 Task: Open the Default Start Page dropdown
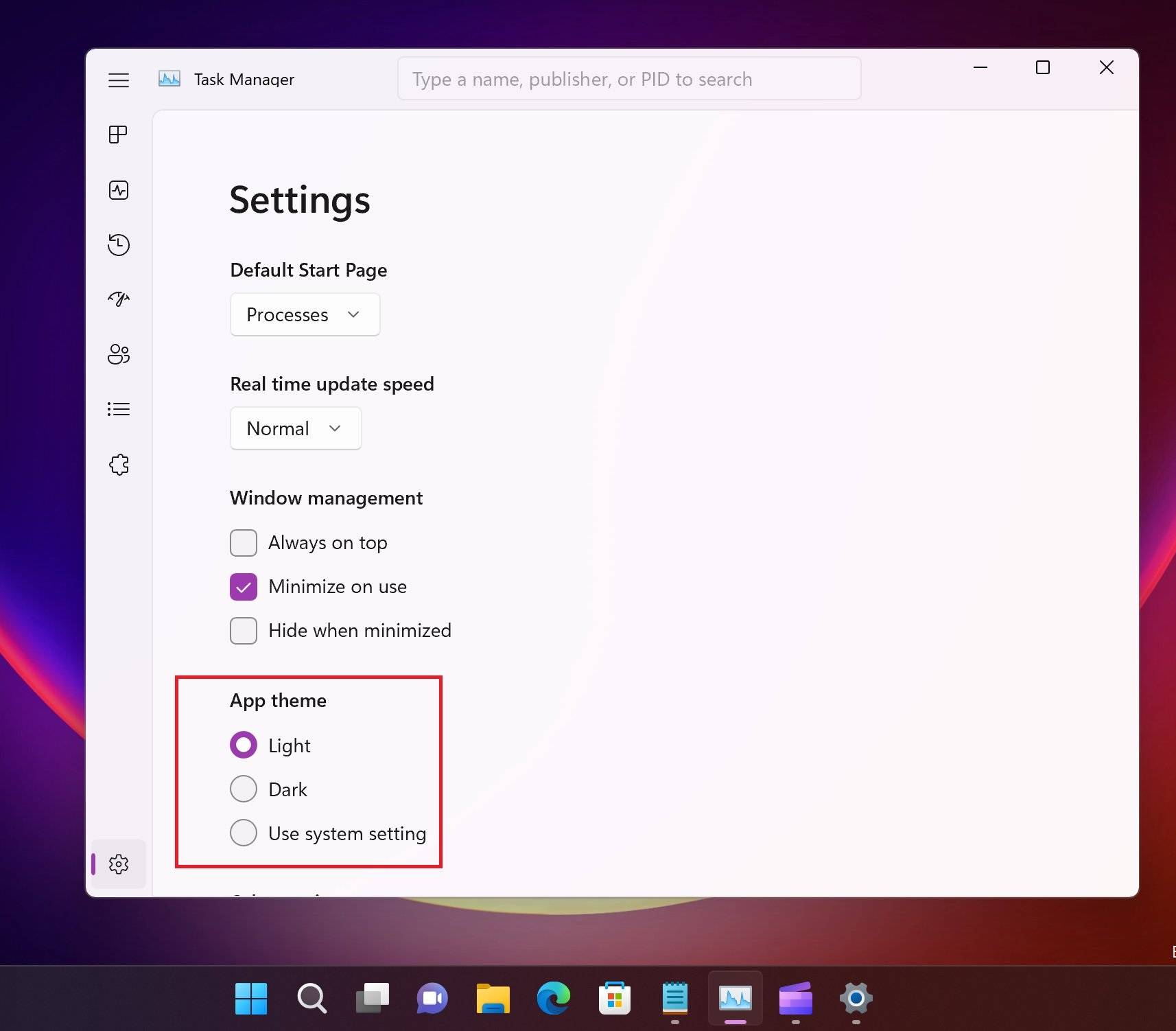305,314
